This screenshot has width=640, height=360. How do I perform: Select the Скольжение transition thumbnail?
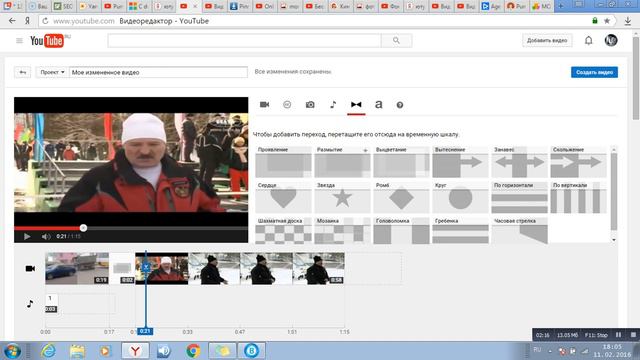(578, 162)
